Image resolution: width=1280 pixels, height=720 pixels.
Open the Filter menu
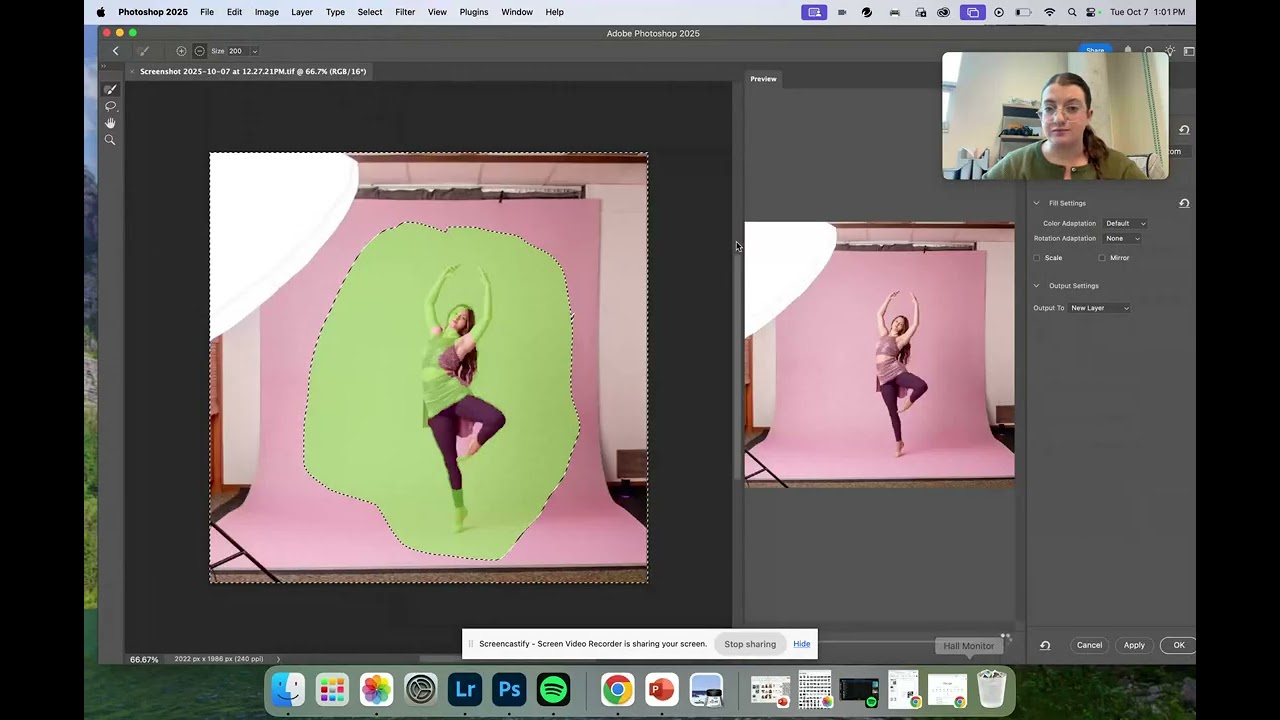pyautogui.click(x=405, y=12)
